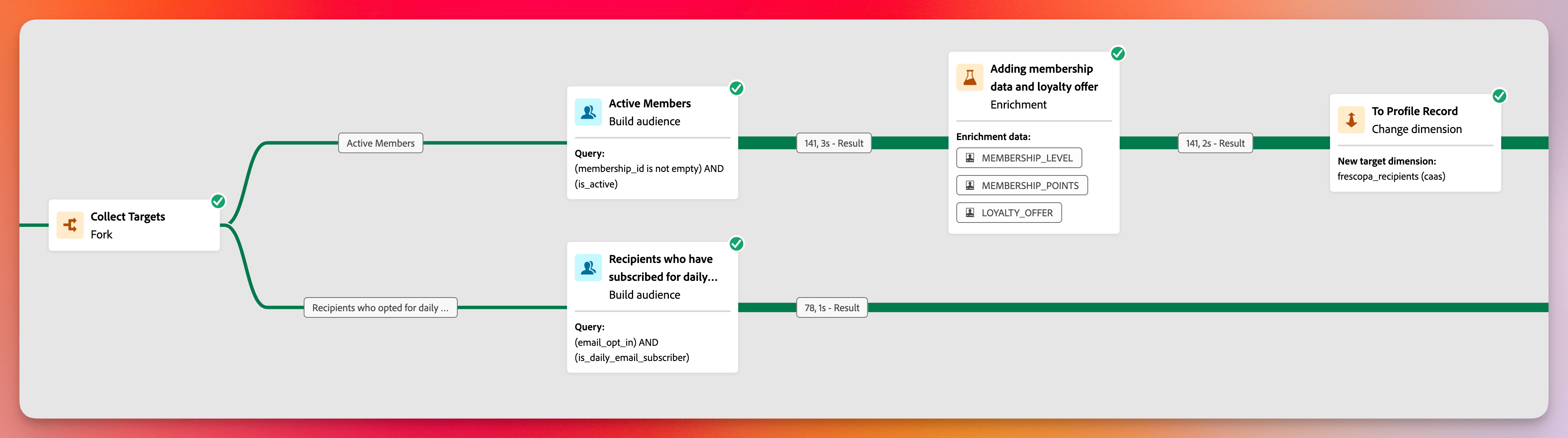Click the 'Enrichment' activity type text
1568x438 pixels.
[x=1018, y=105]
